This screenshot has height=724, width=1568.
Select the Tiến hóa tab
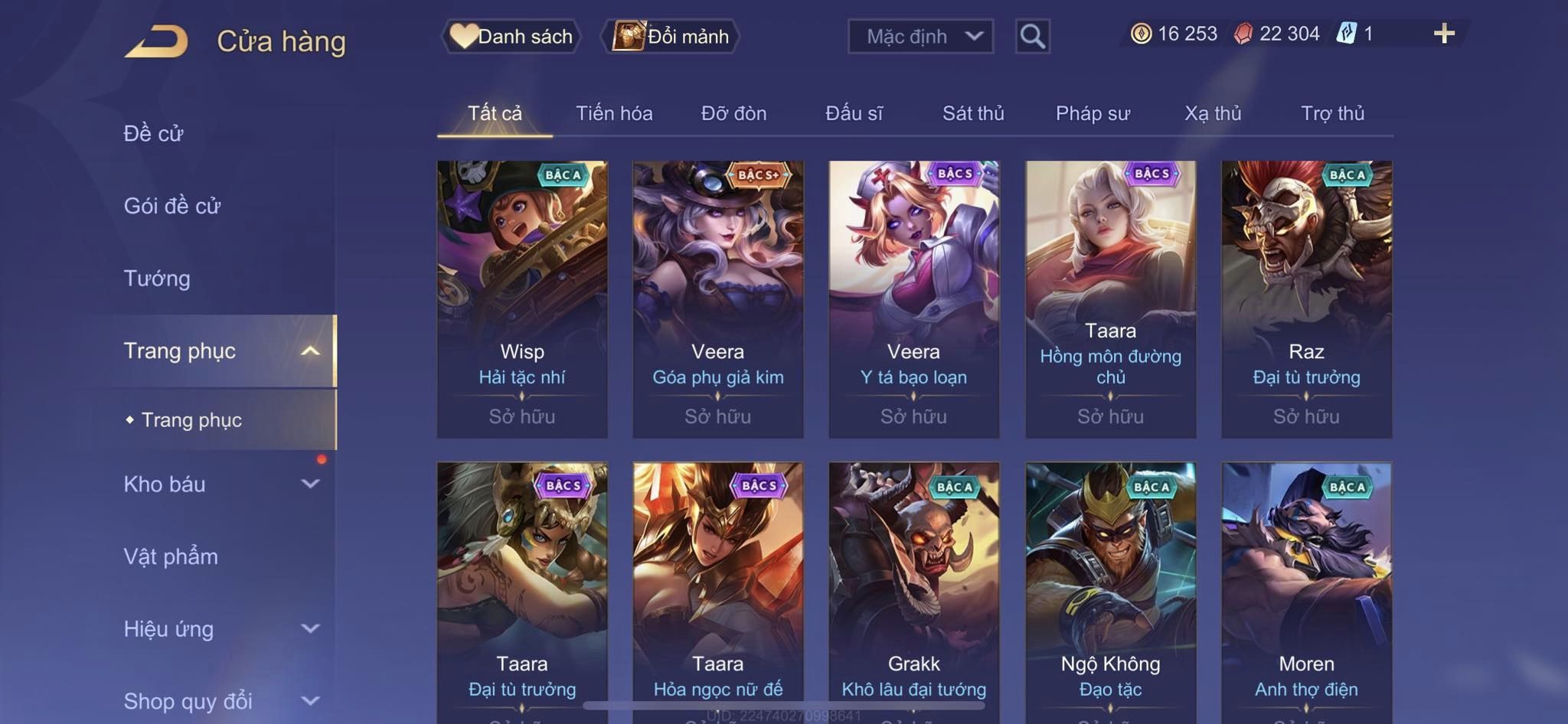pos(614,113)
